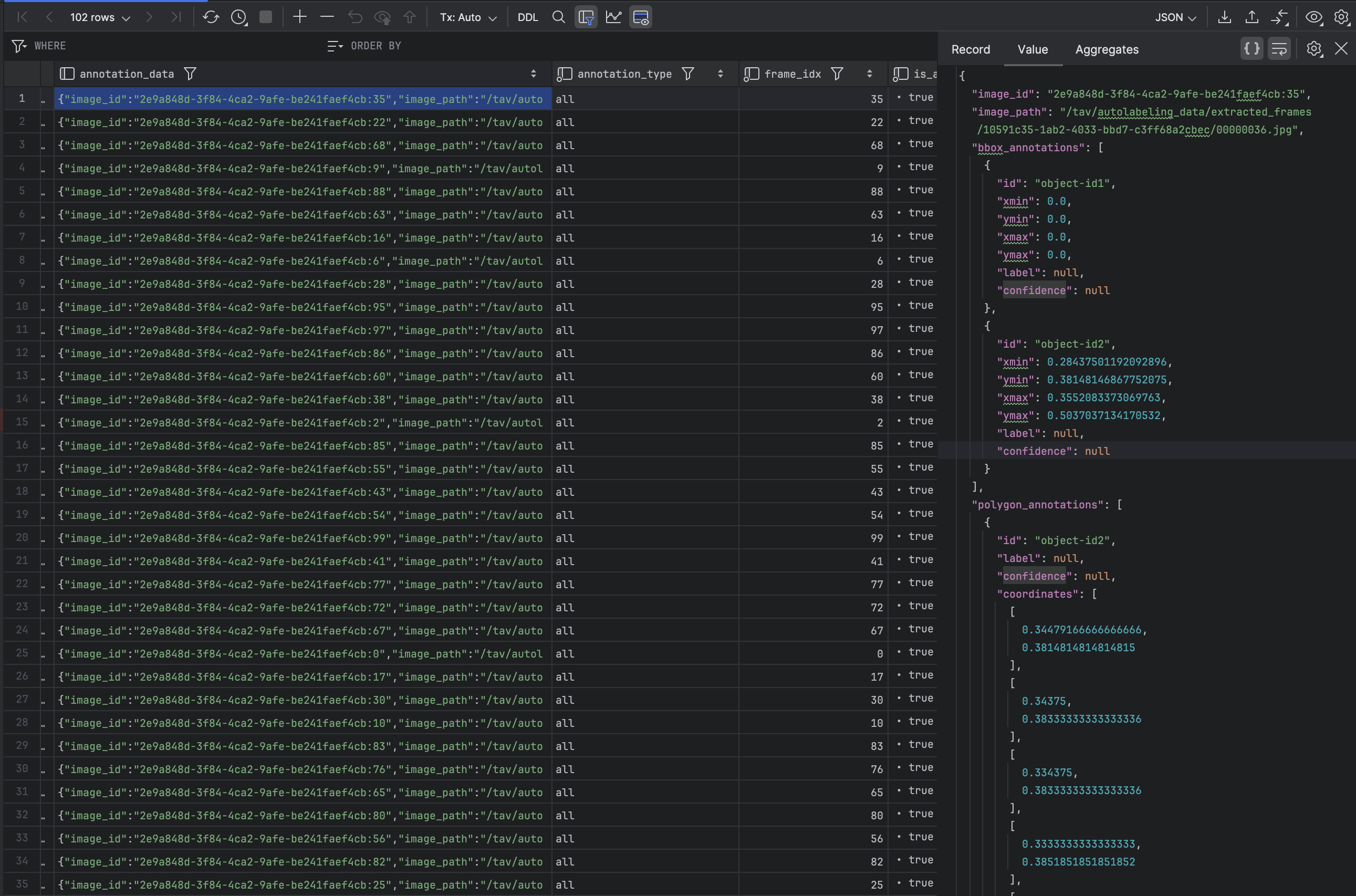The image size is (1356, 896).
Task: Open the JSON extractor format dropdown
Action: pyautogui.click(x=1175, y=17)
